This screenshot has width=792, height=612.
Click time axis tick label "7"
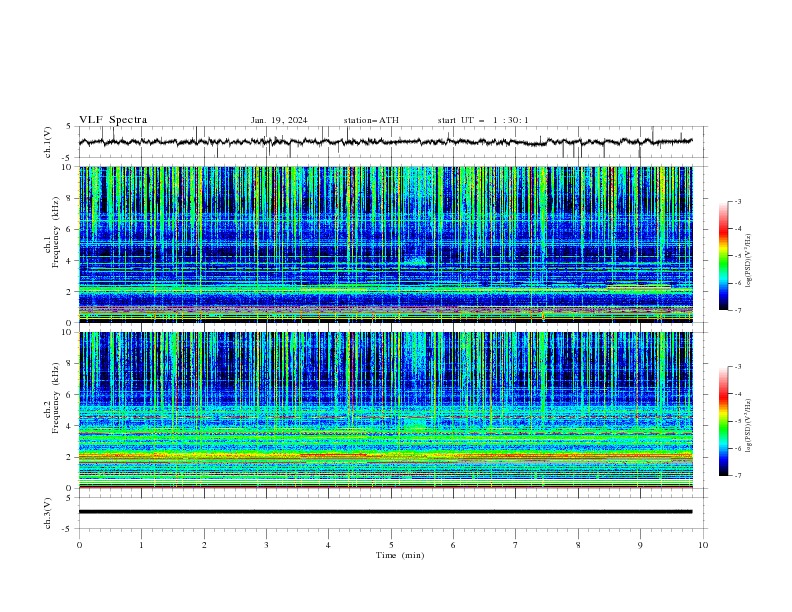tap(516, 545)
